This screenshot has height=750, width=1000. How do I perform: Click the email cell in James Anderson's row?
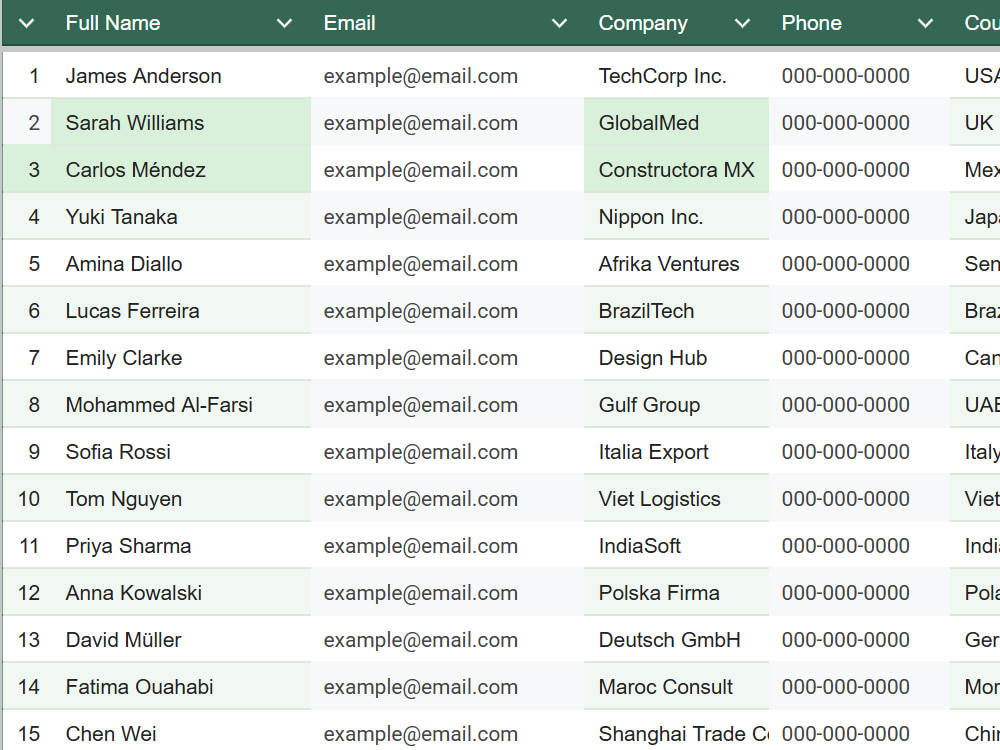point(447,76)
